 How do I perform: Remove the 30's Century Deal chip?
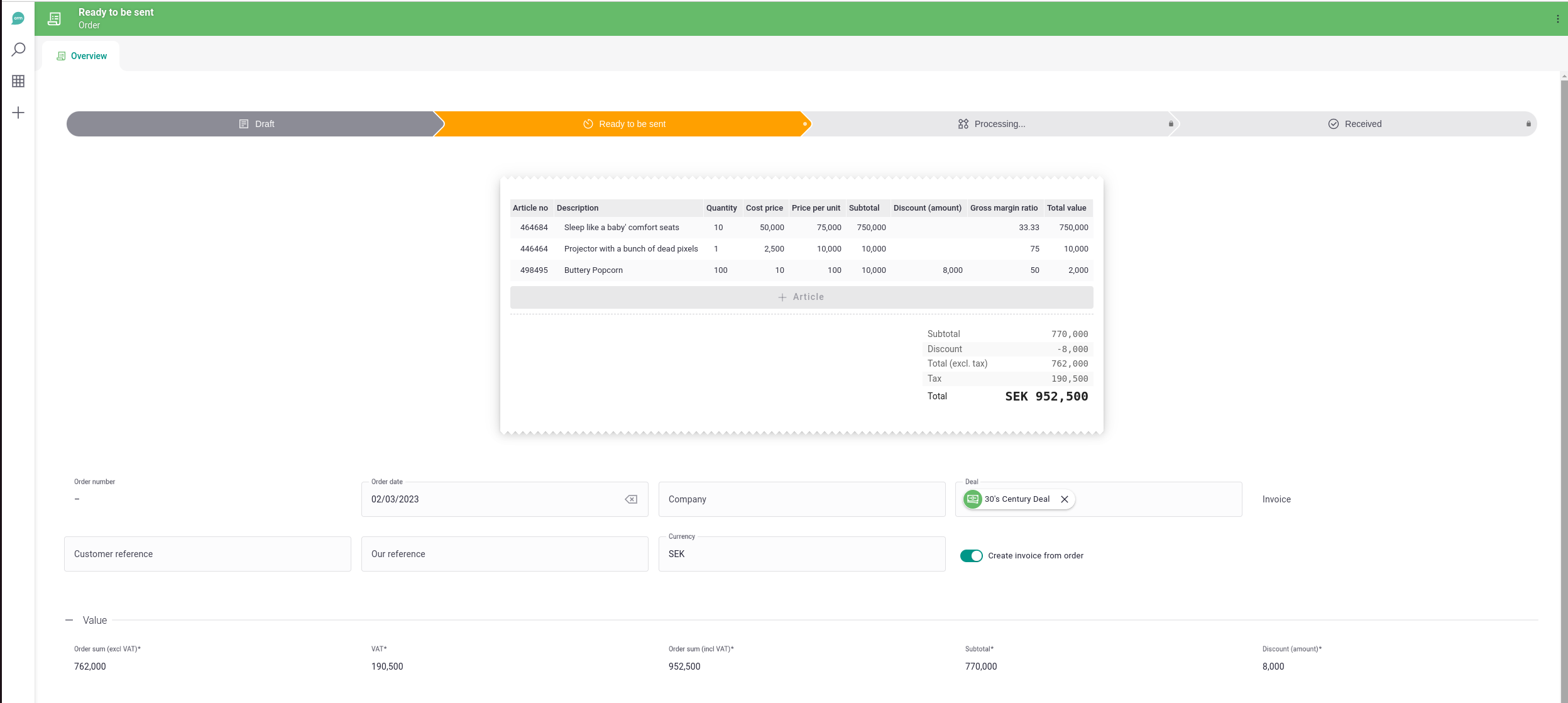(x=1065, y=499)
